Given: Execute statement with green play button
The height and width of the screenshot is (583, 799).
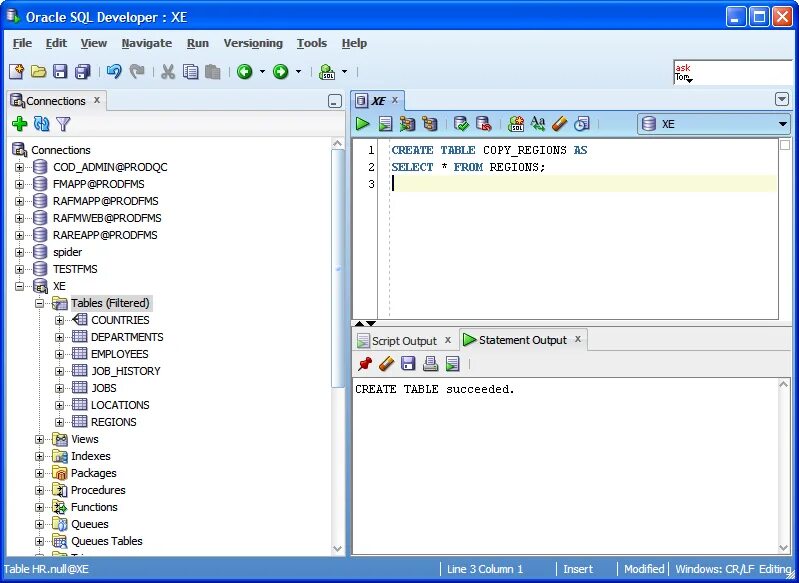Looking at the screenshot, I should coord(363,124).
